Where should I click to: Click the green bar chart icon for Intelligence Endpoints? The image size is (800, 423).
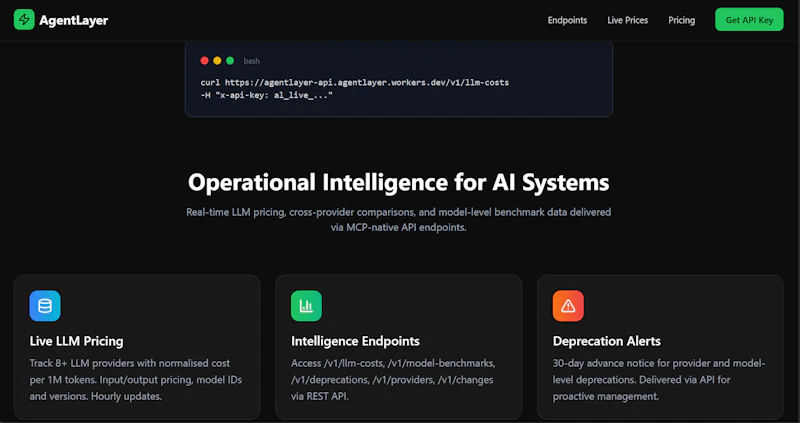306,306
